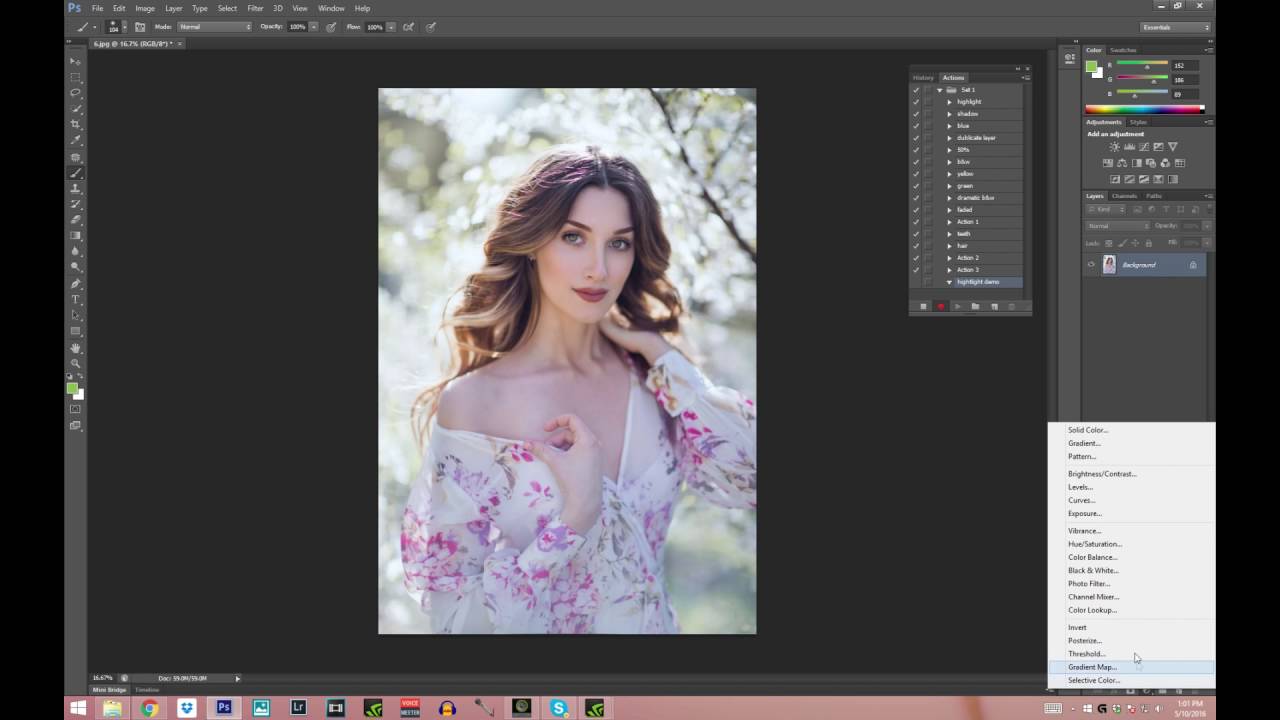Select the Zoom tool
The width and height of the screenshot is (1280, 720).
(76, 364)
